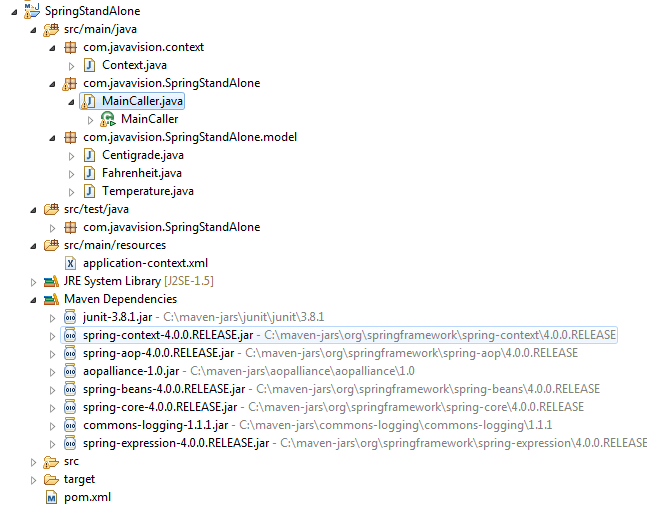Image resolution: width=662 pixels, height=511 pixels.
Task: Collapse the Maven Dependencies node
Action: tap(33, 300)
